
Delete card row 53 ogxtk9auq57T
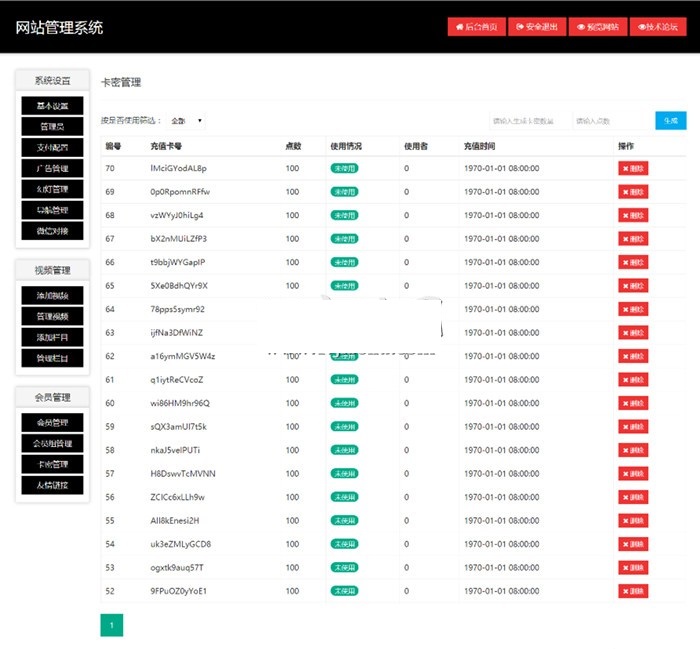(633, 568)
